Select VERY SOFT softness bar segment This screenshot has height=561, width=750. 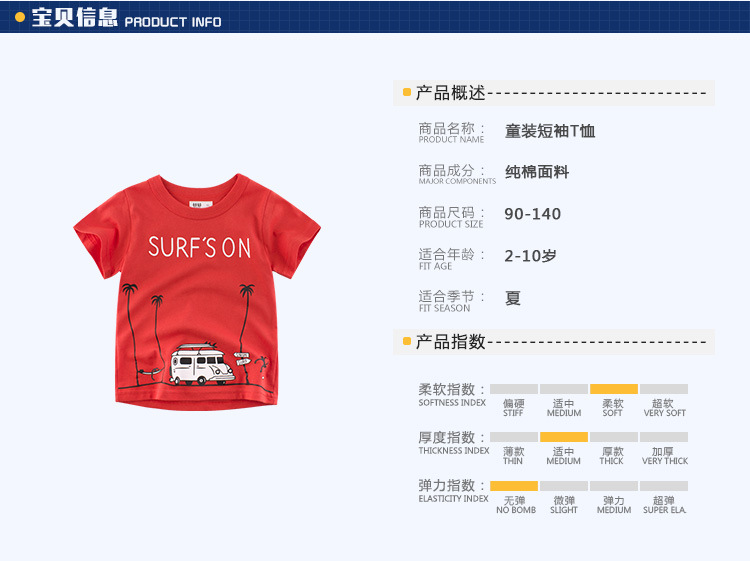click(664, 389)
